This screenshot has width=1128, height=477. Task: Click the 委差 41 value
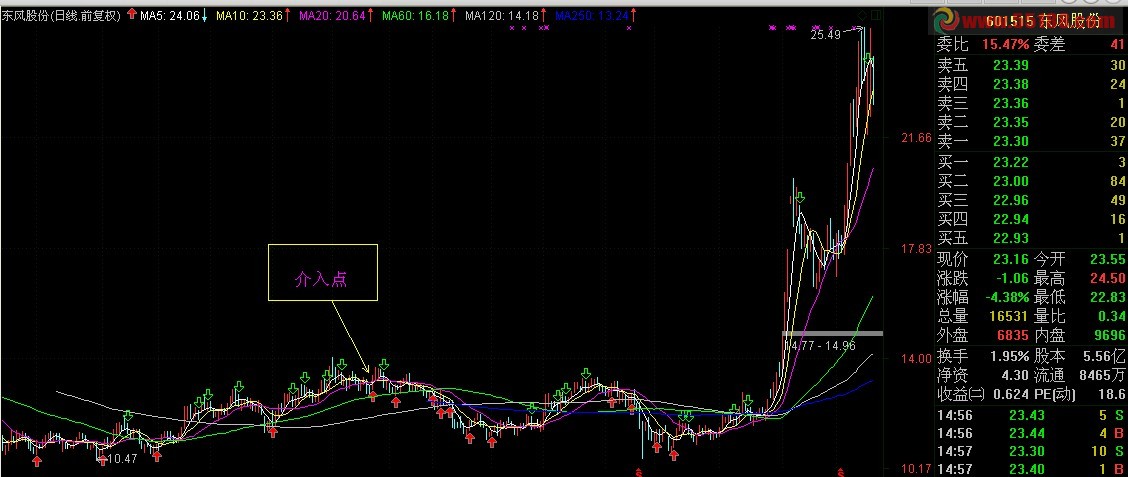1117,45
